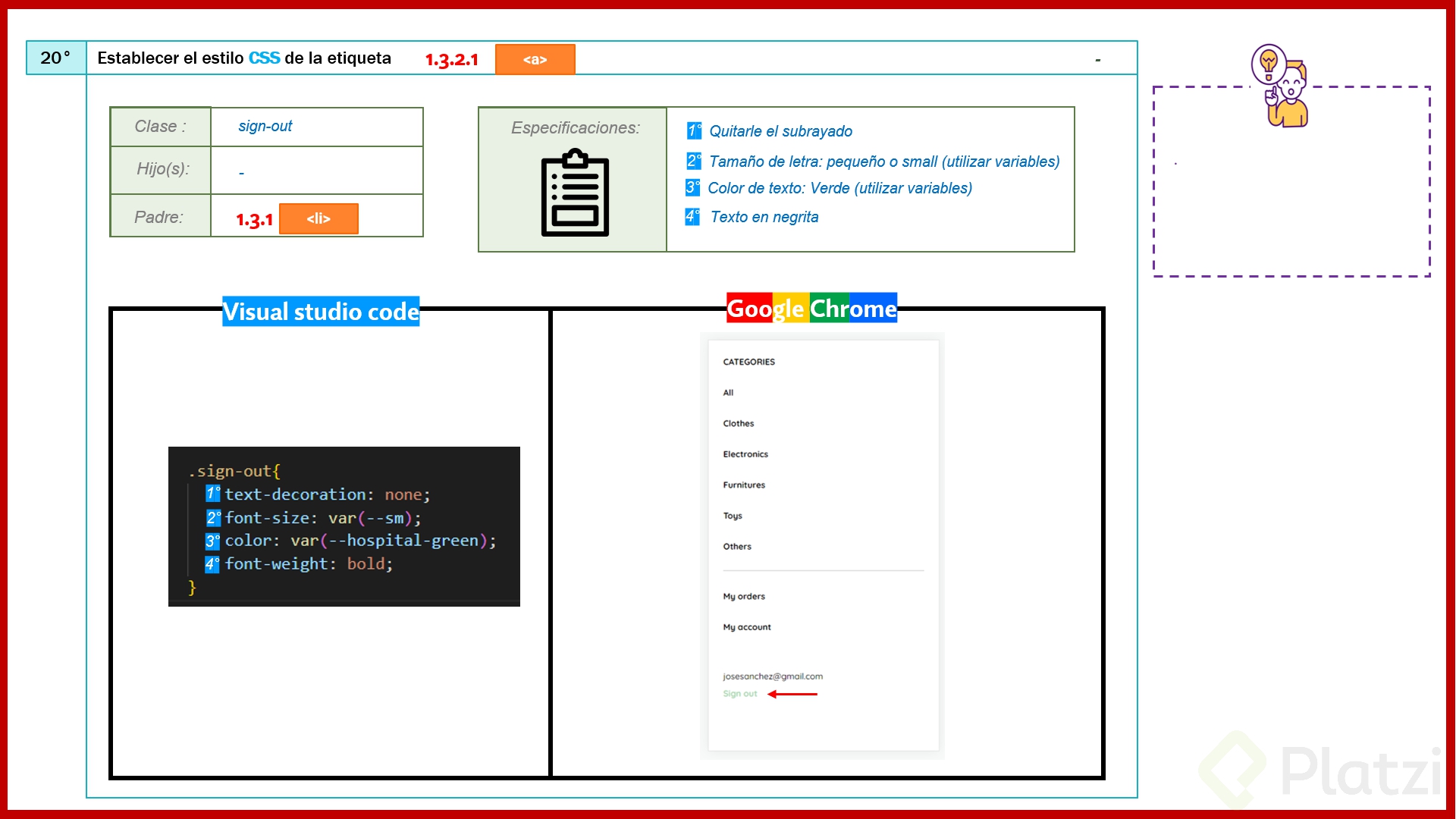
Task: Expand the Others category
Action: [737, 546]
